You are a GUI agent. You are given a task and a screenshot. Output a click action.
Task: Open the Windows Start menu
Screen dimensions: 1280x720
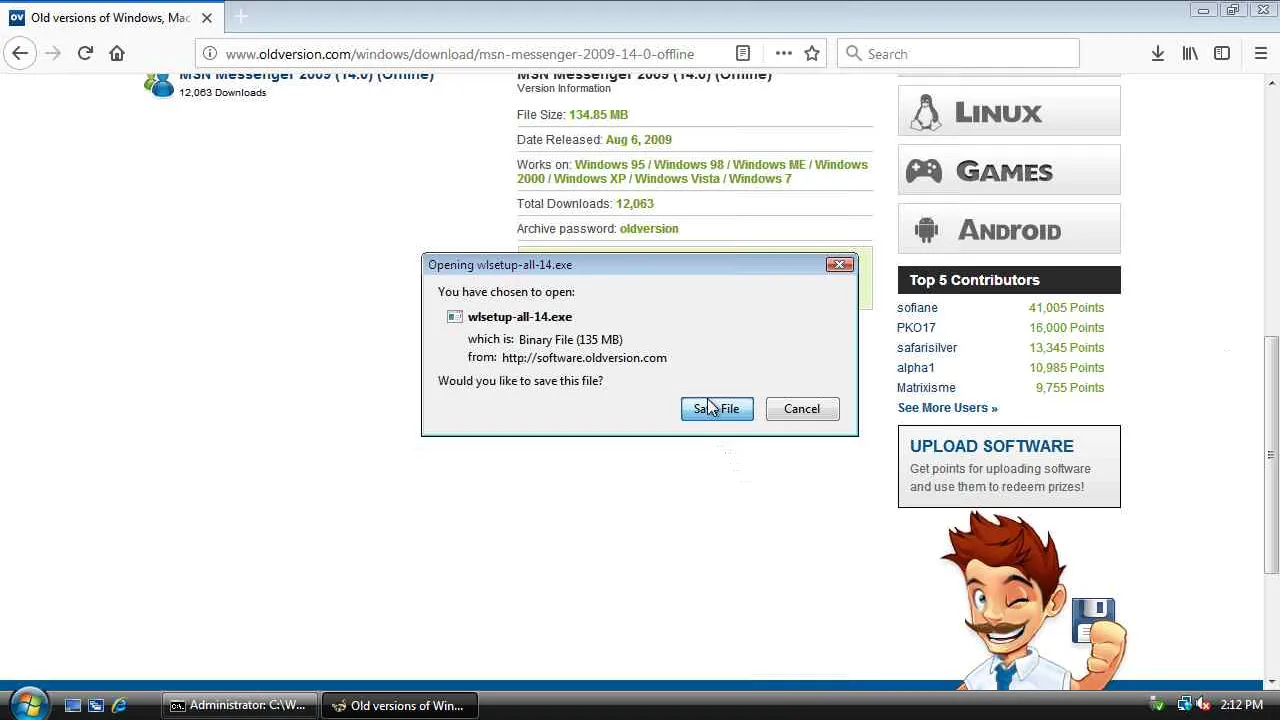click(28, 705)
